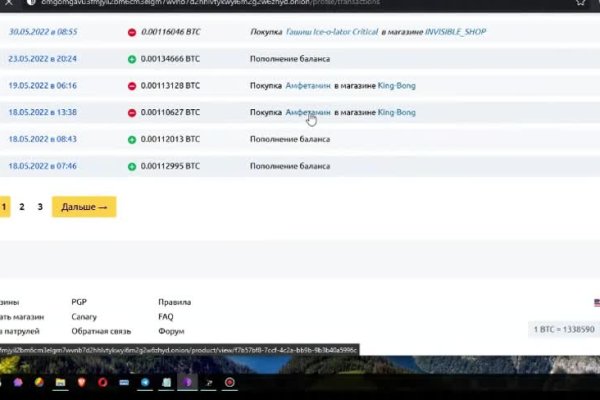Click the "1 BTC = 1338590" rate box

click(x=565, y=329)
